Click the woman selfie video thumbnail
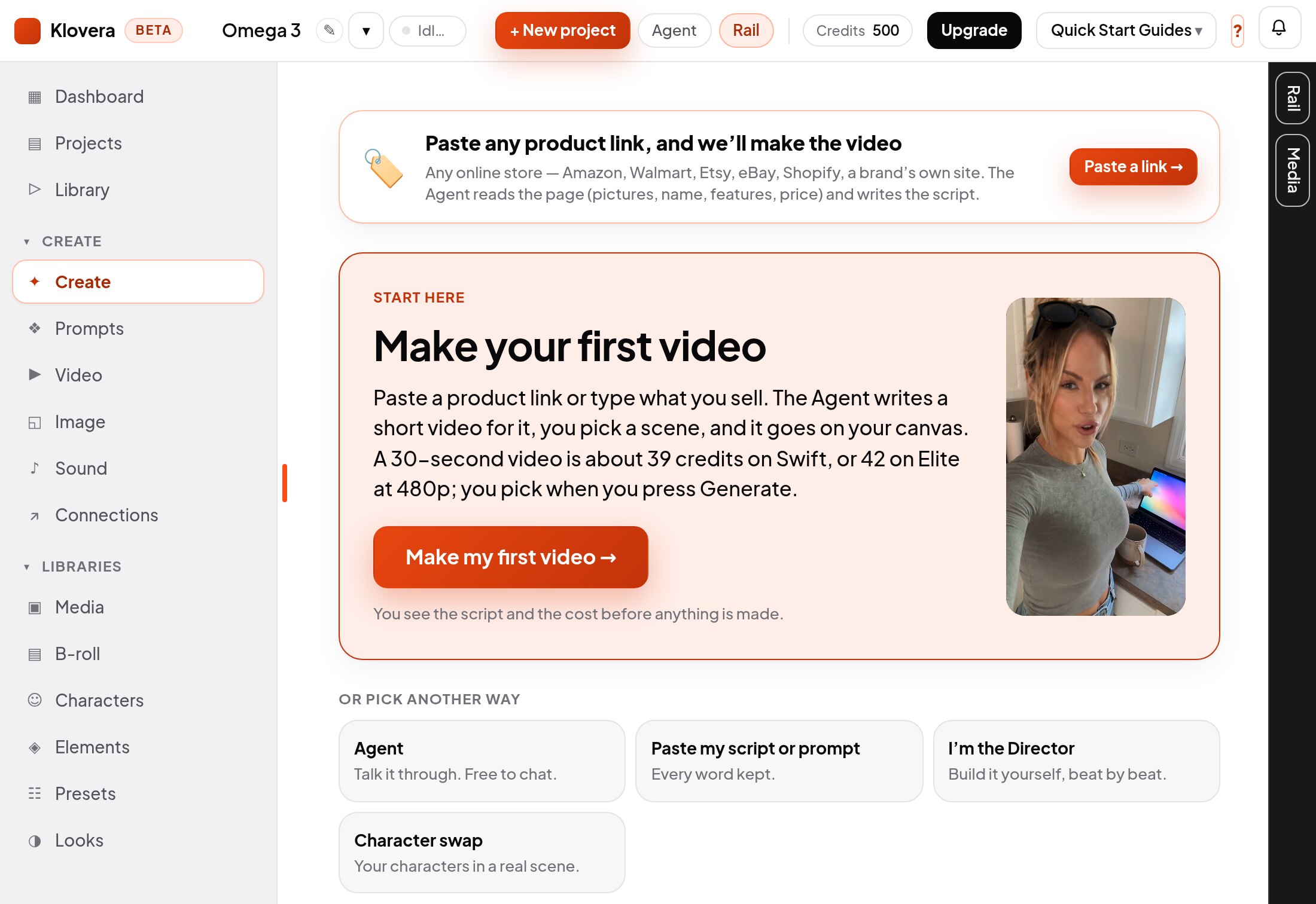Viewport: 1316px width, 904px height. (x=1095, y=457)
